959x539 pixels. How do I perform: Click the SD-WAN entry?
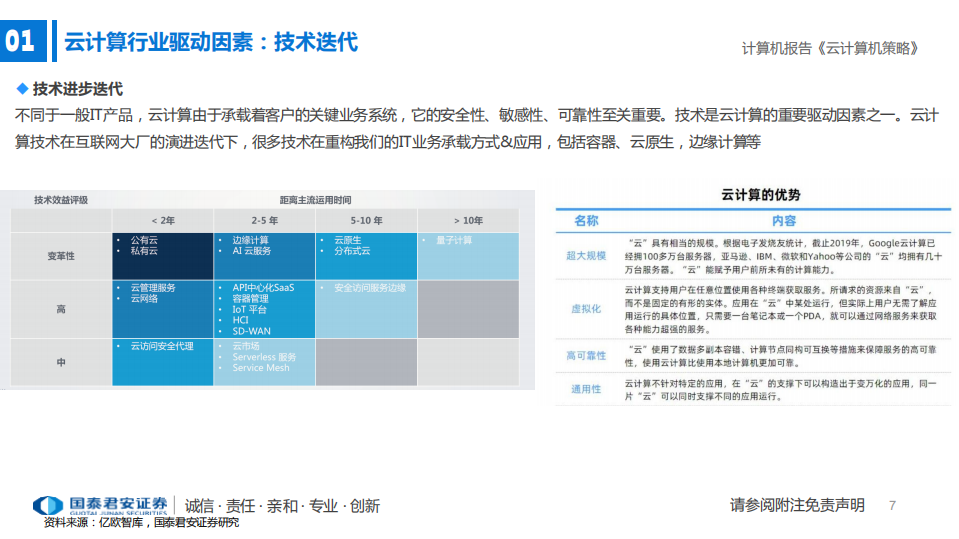coord(251,331)
